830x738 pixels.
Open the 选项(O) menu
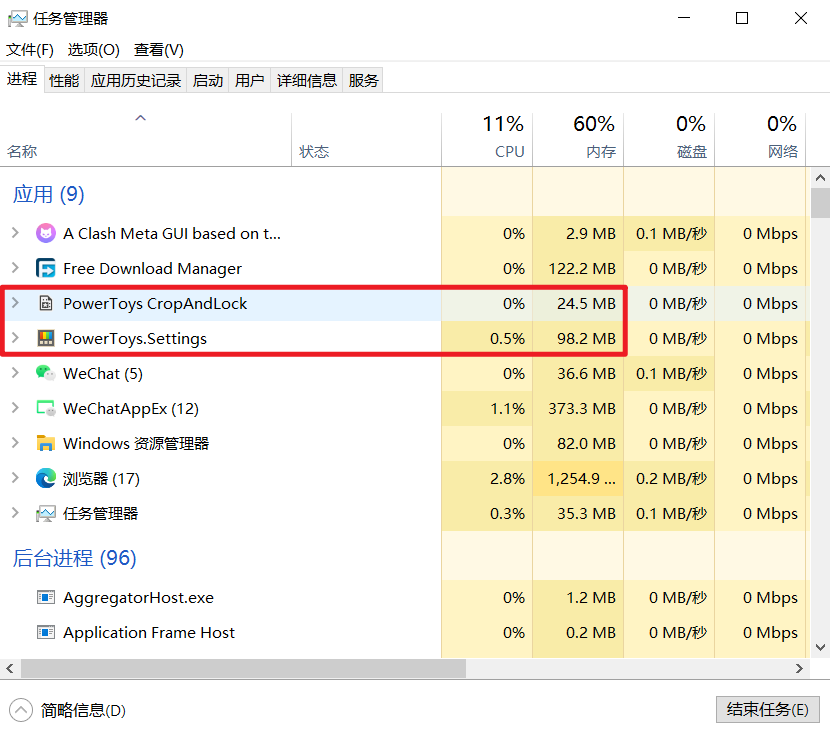(x=94, y=50)
